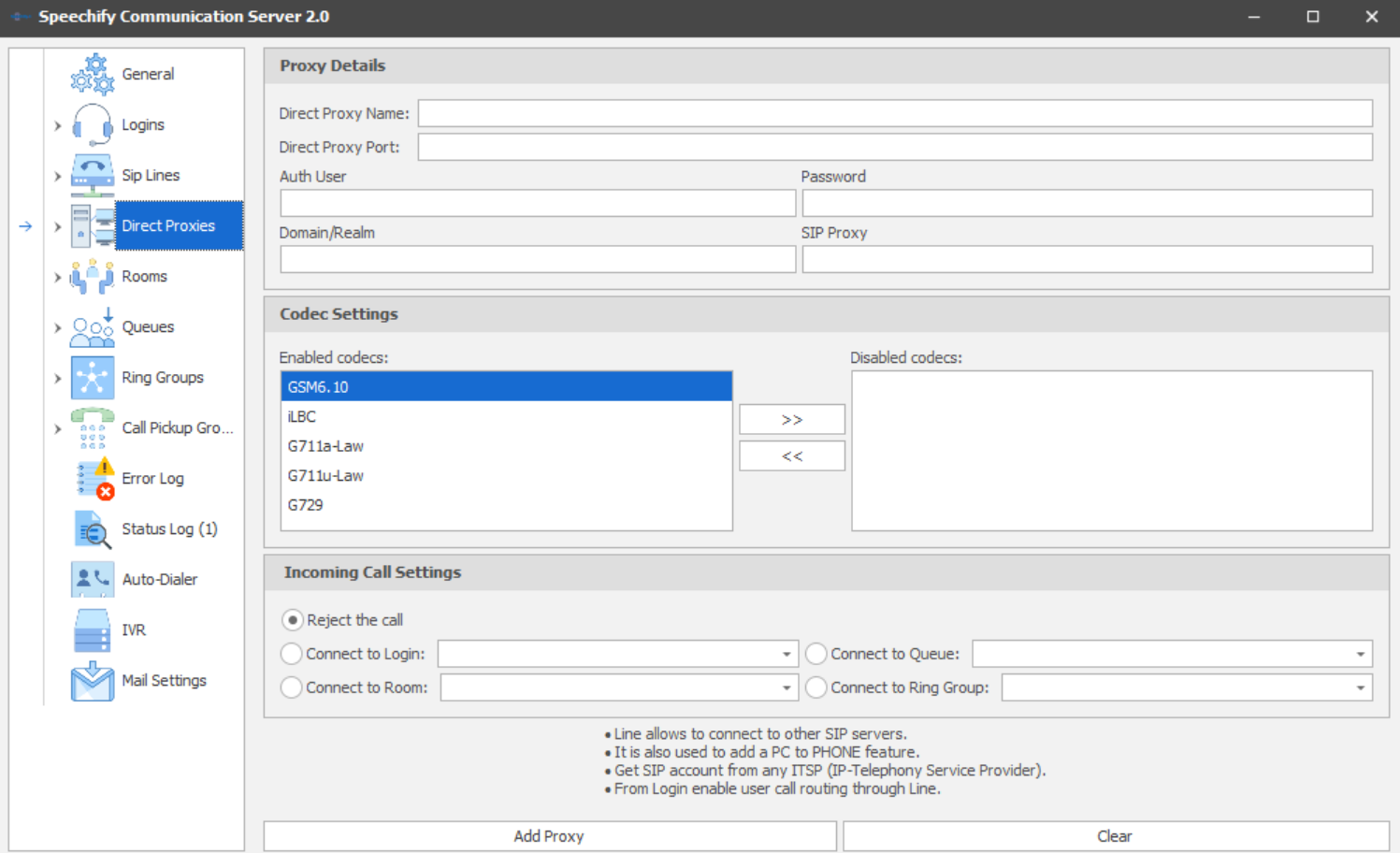The image size is (1400, 853).
Task: Open the Connect to Room dropdown
Action: tap(787, 687)
